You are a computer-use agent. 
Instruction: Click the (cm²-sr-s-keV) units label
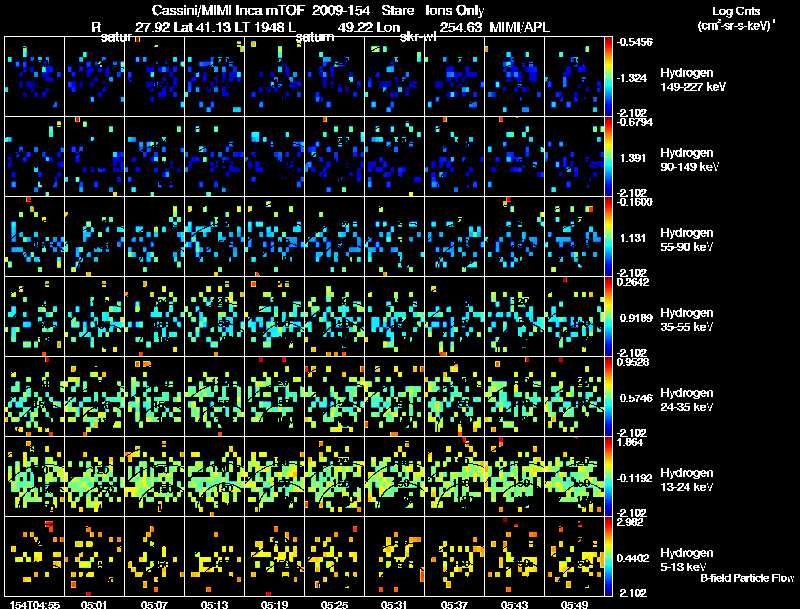737,25
